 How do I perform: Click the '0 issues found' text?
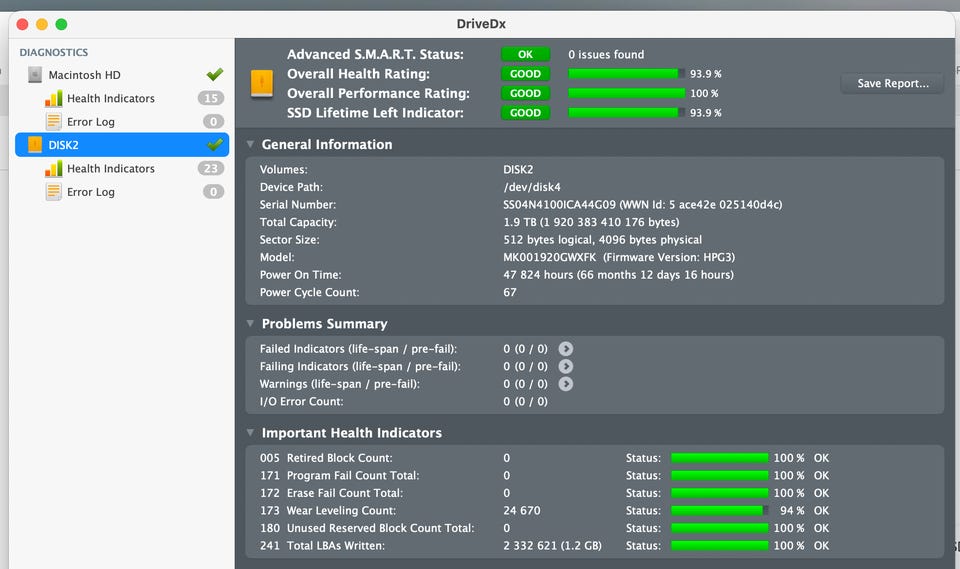[606, 55]
